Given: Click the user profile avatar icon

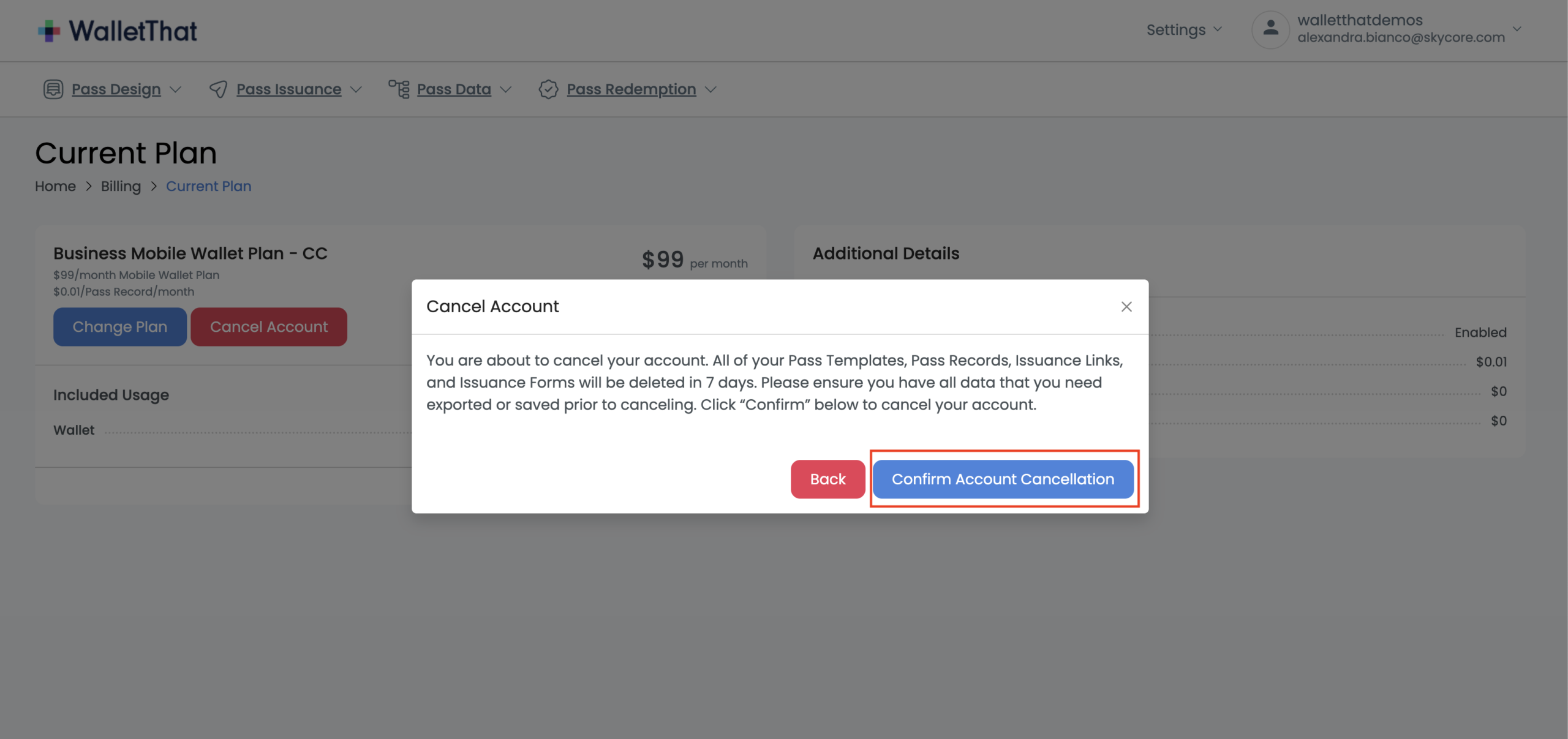Looking at the screenshot, I should (x=1271, y=29).
